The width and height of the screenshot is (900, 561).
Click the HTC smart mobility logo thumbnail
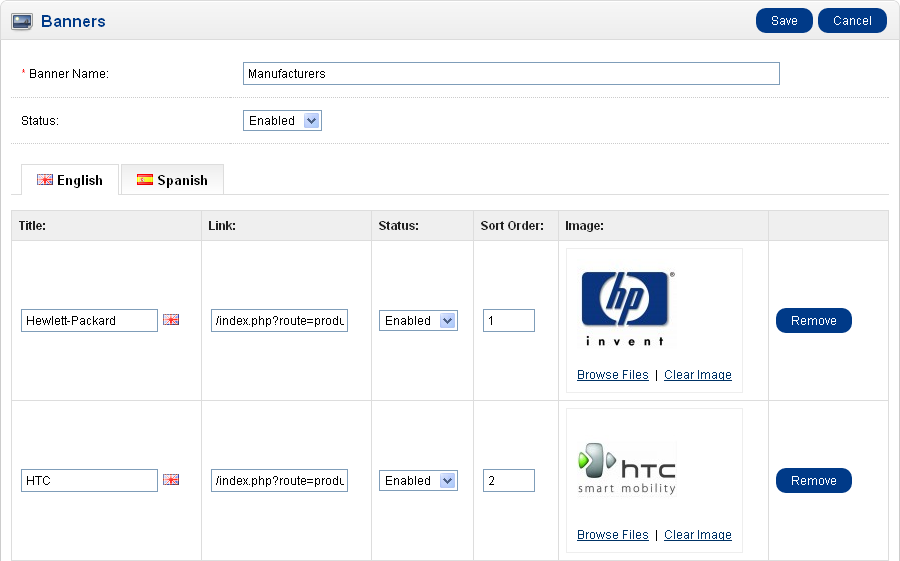pyautogui.click(x=627, y=468)
